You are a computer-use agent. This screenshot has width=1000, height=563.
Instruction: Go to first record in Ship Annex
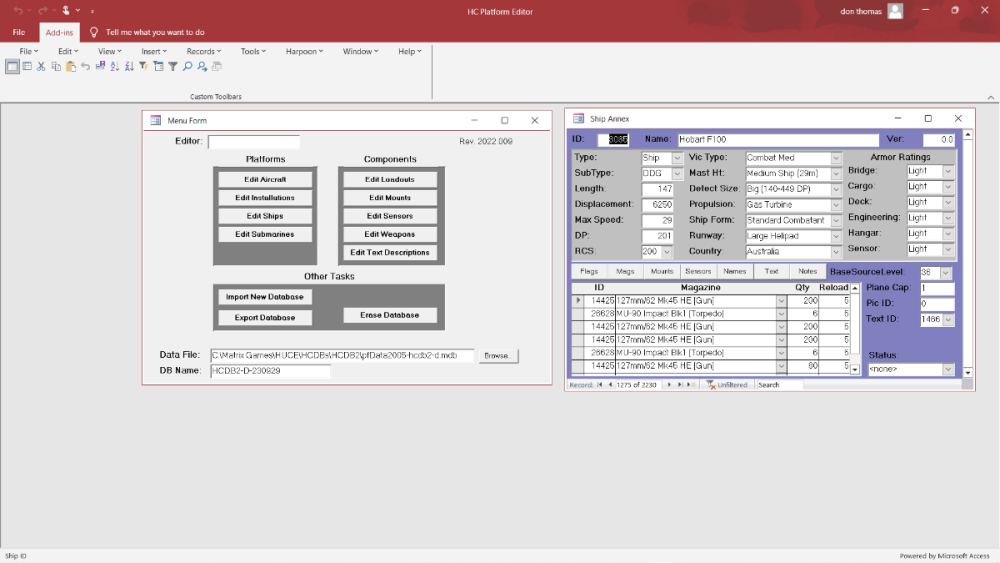tap(599, 385)
